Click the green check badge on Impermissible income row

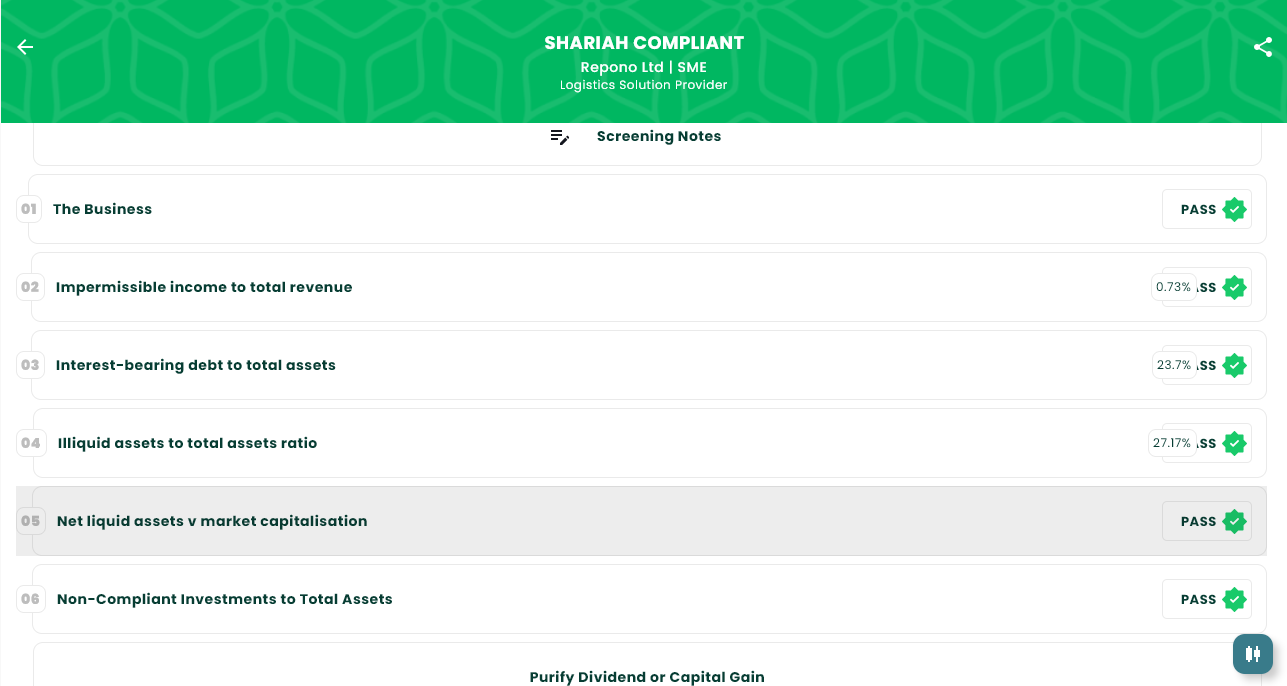[x=1234, y=287]
